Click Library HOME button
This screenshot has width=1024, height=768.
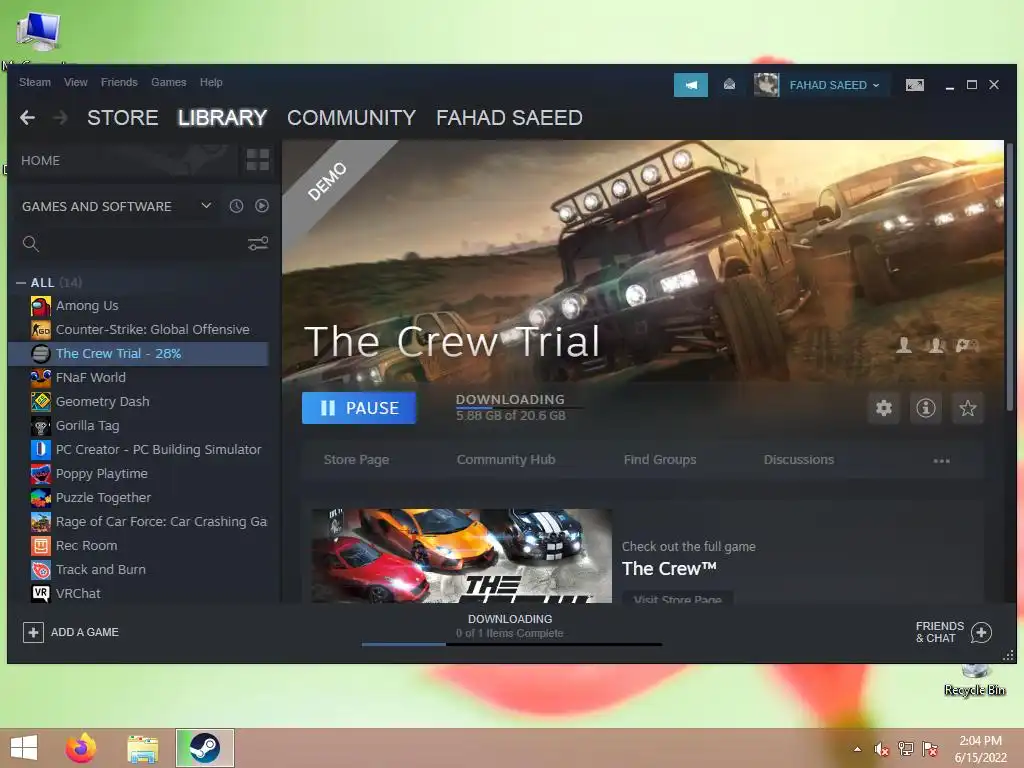pos(40,161)
